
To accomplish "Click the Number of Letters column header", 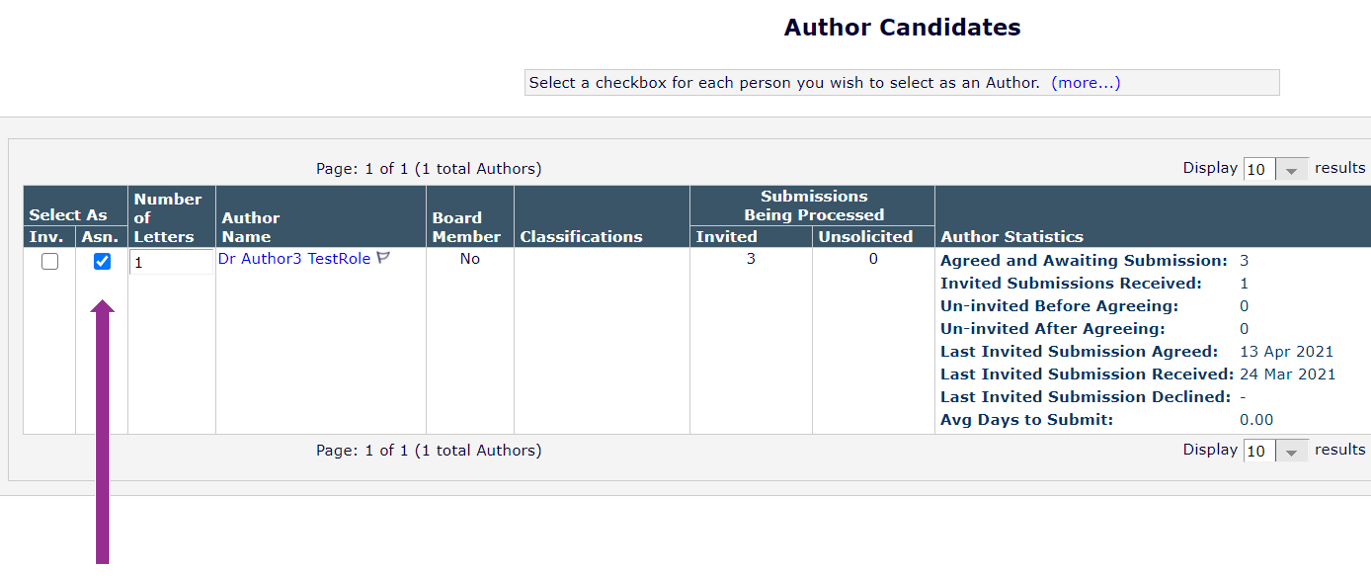I will pyautogui.click(x=167, y=218).
